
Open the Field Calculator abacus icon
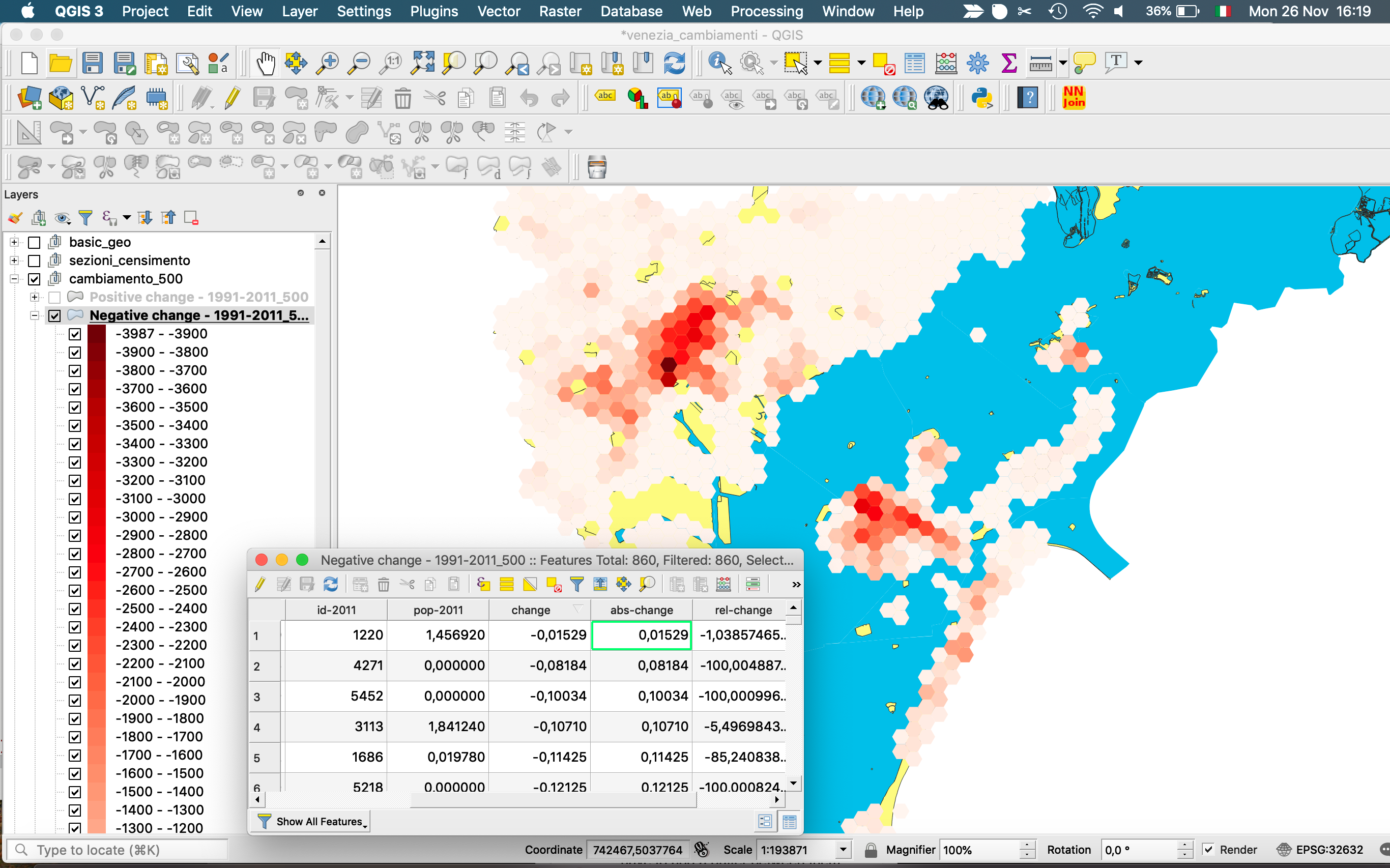tap(946, 63)
